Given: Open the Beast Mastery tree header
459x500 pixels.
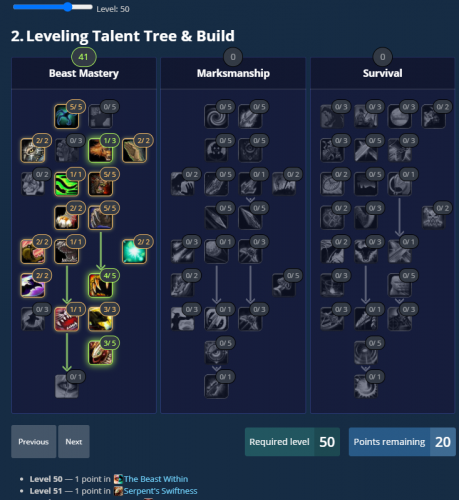Looking at the screenshot, I should click(x=84, y=73).
